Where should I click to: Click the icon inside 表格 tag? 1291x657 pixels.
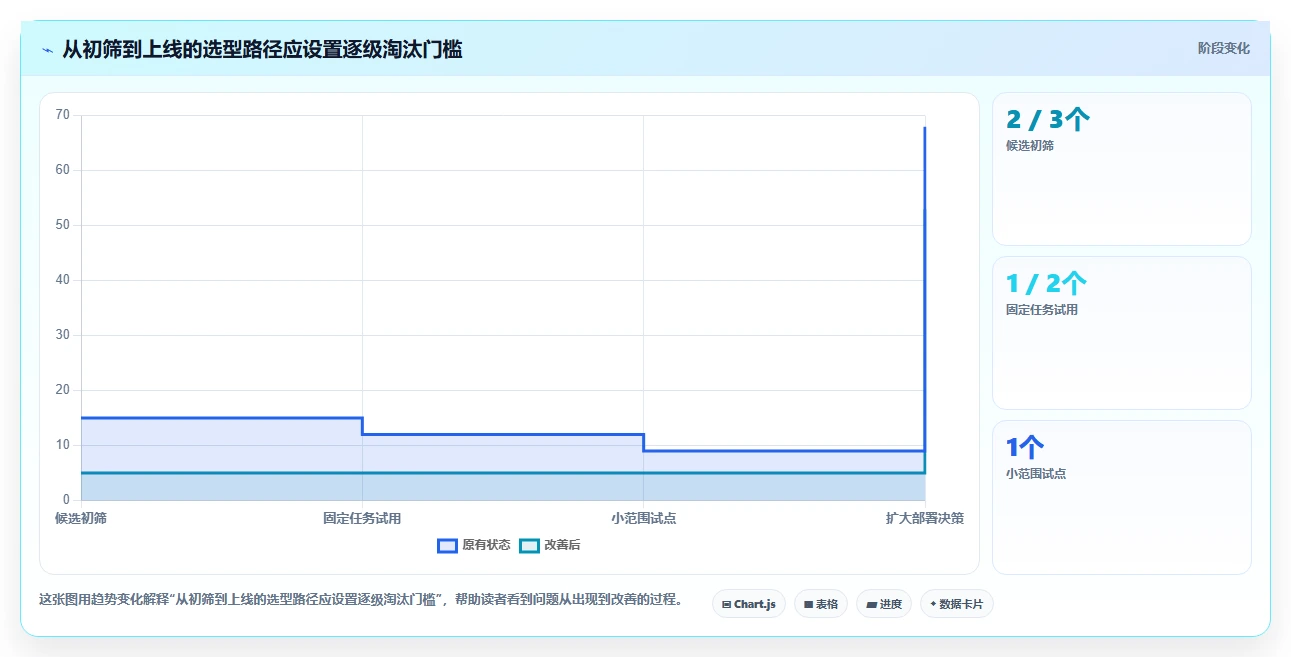[808, 604]
